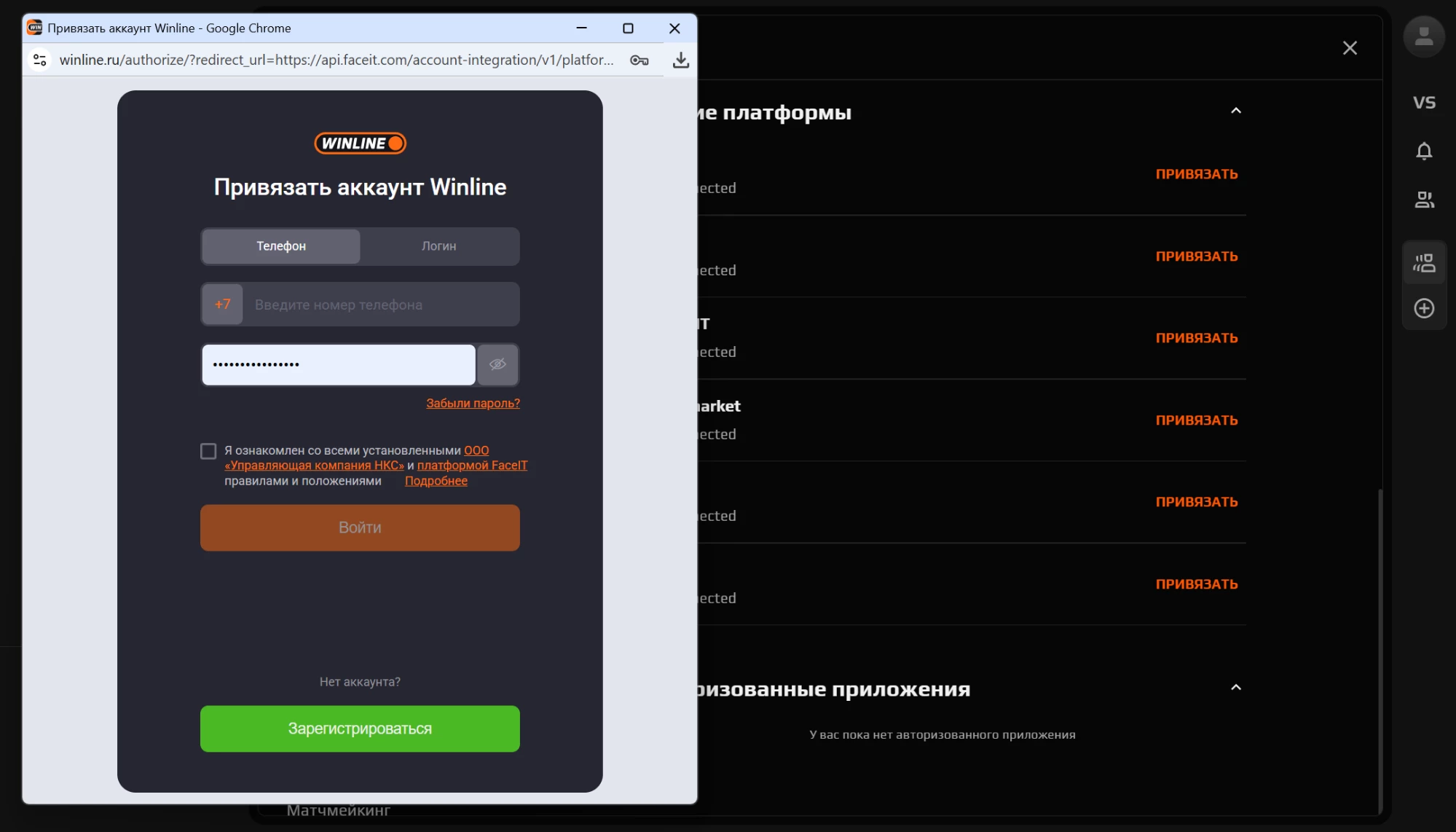Click the first ПРИВЯЗАТЬ link in FACEIT
1456x832 pixels.
1197,174
